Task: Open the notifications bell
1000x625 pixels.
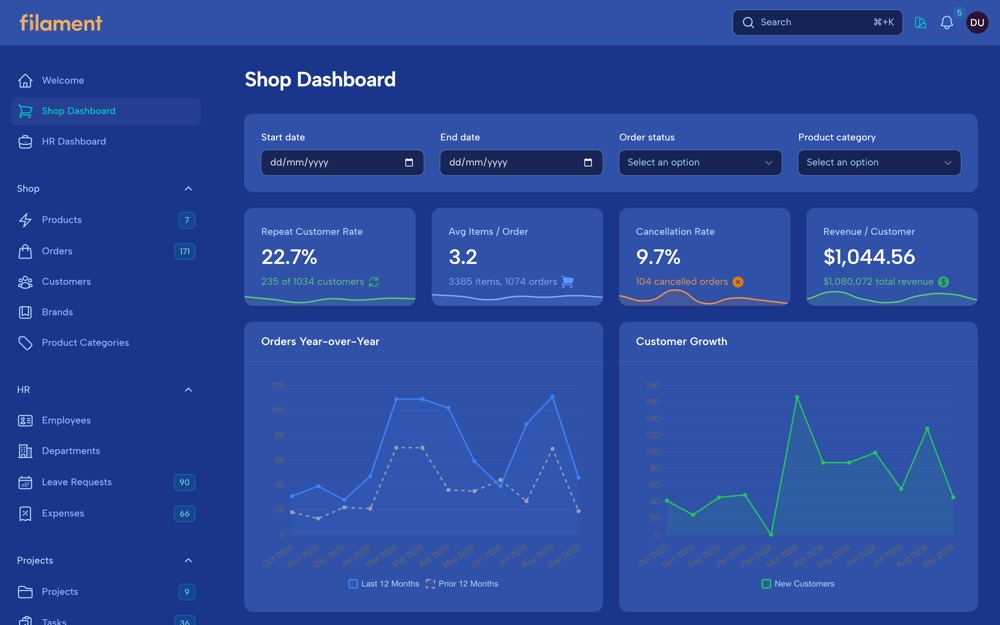Action: 946,23
